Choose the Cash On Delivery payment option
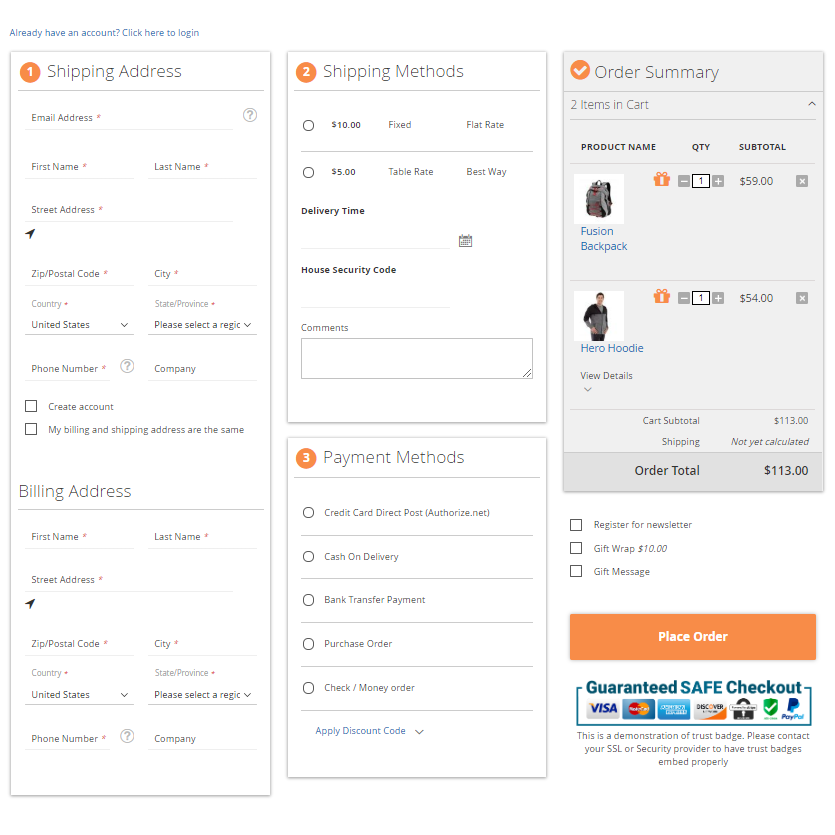Image resolution: width=835 pixels, height=835 pixels. tap(308, 557)
